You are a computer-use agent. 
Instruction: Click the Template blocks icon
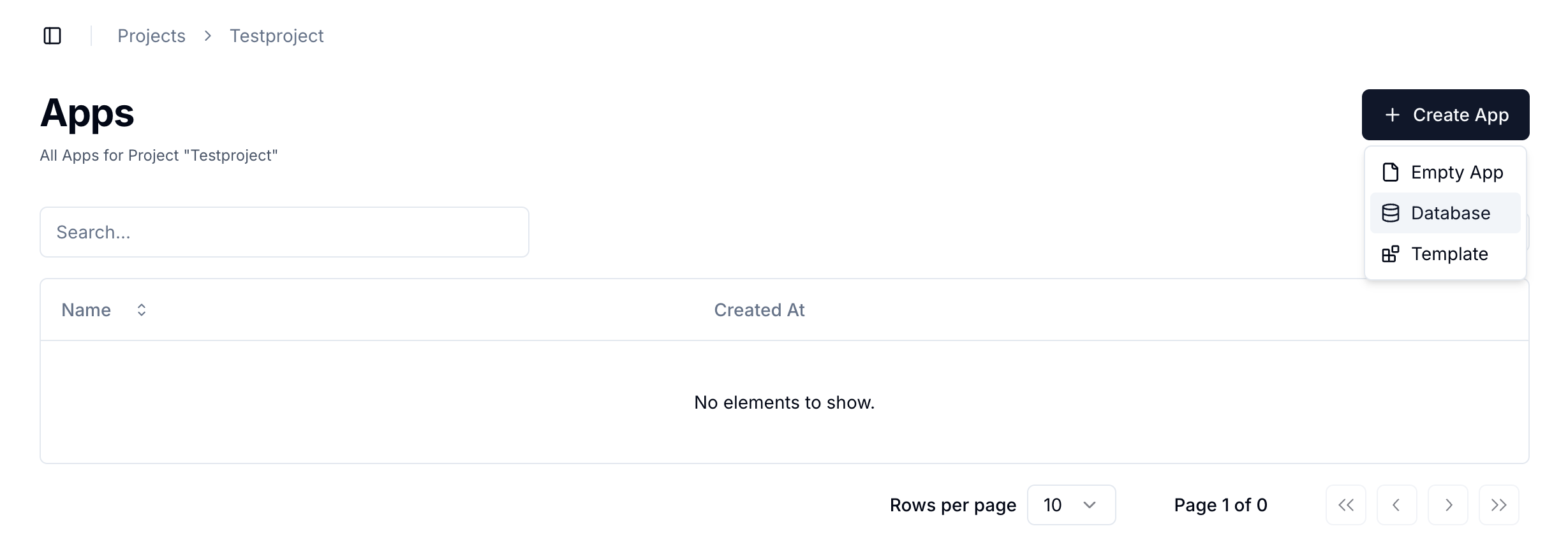point(1391,254)
